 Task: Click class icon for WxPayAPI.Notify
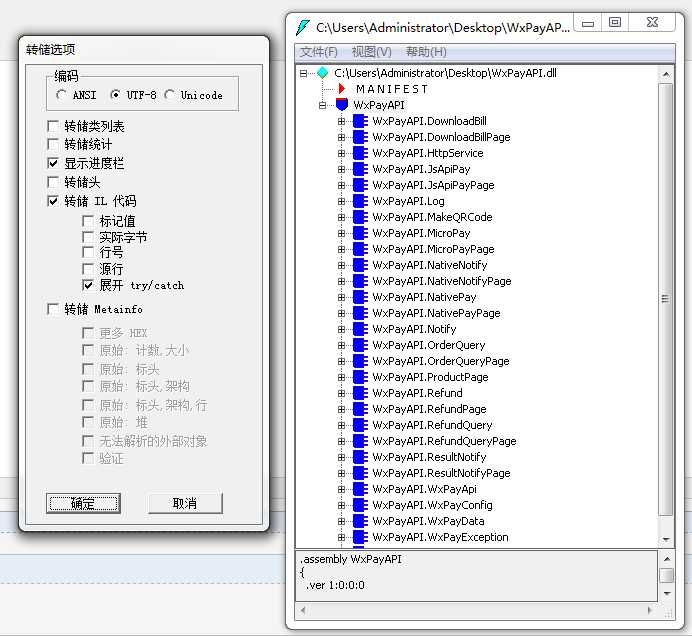click(x=360, y=329)
